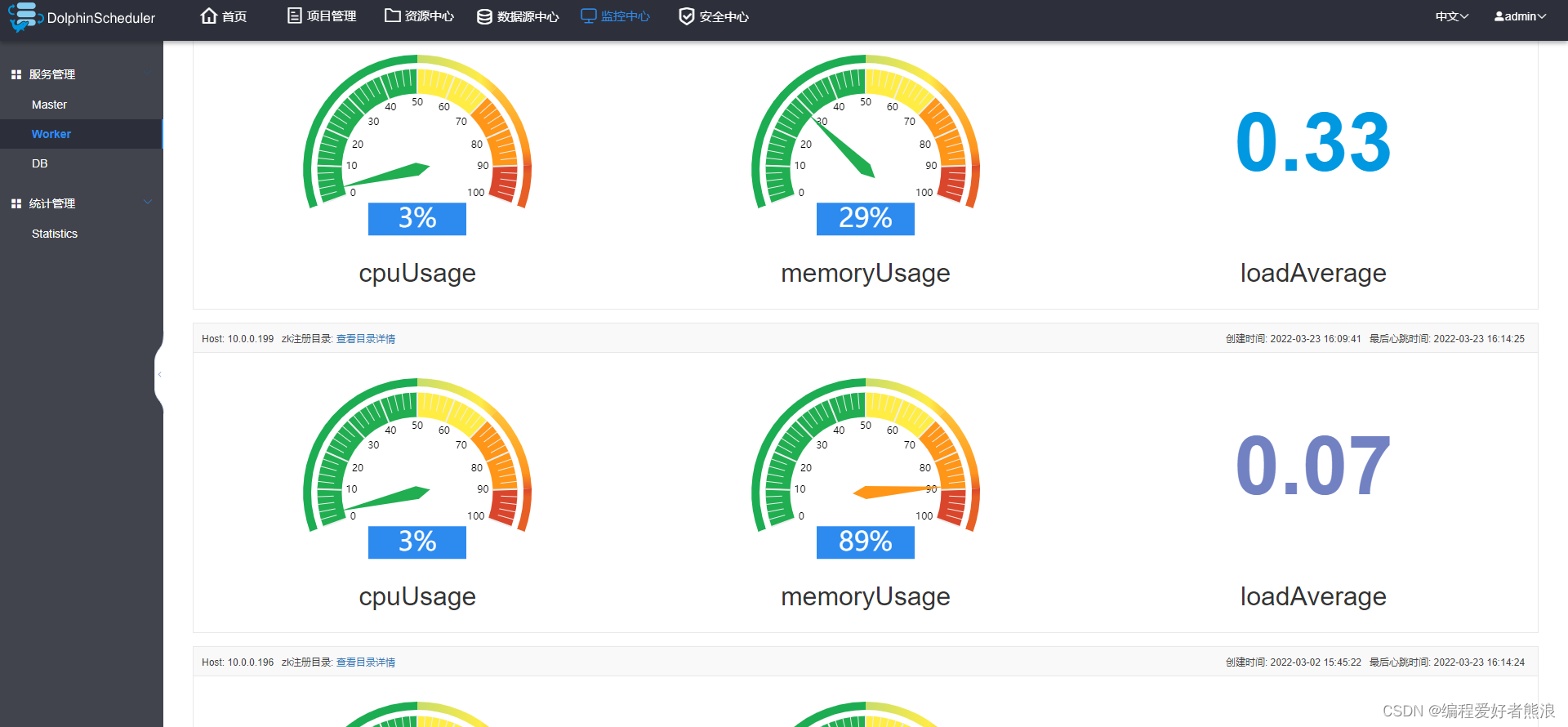This screenshot has height=727, width=1568.
Task: Open the 监控中心 menu
Action: tap(615, 16)
